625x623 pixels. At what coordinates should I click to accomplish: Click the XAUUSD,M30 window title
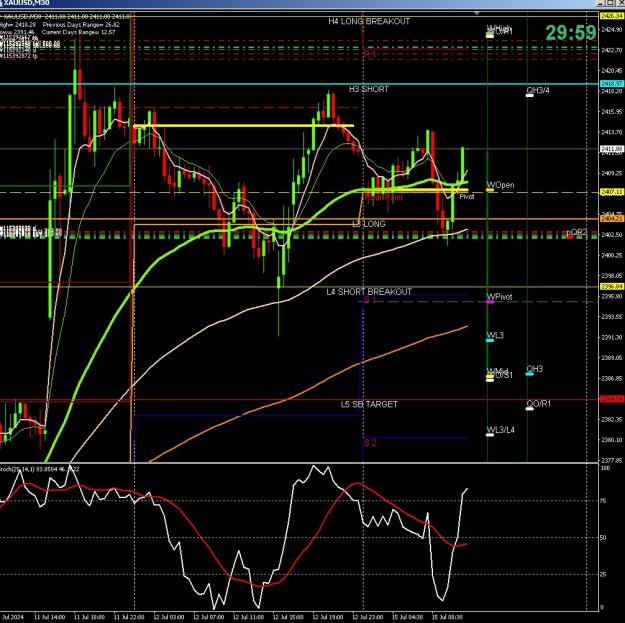click(28, 3)
